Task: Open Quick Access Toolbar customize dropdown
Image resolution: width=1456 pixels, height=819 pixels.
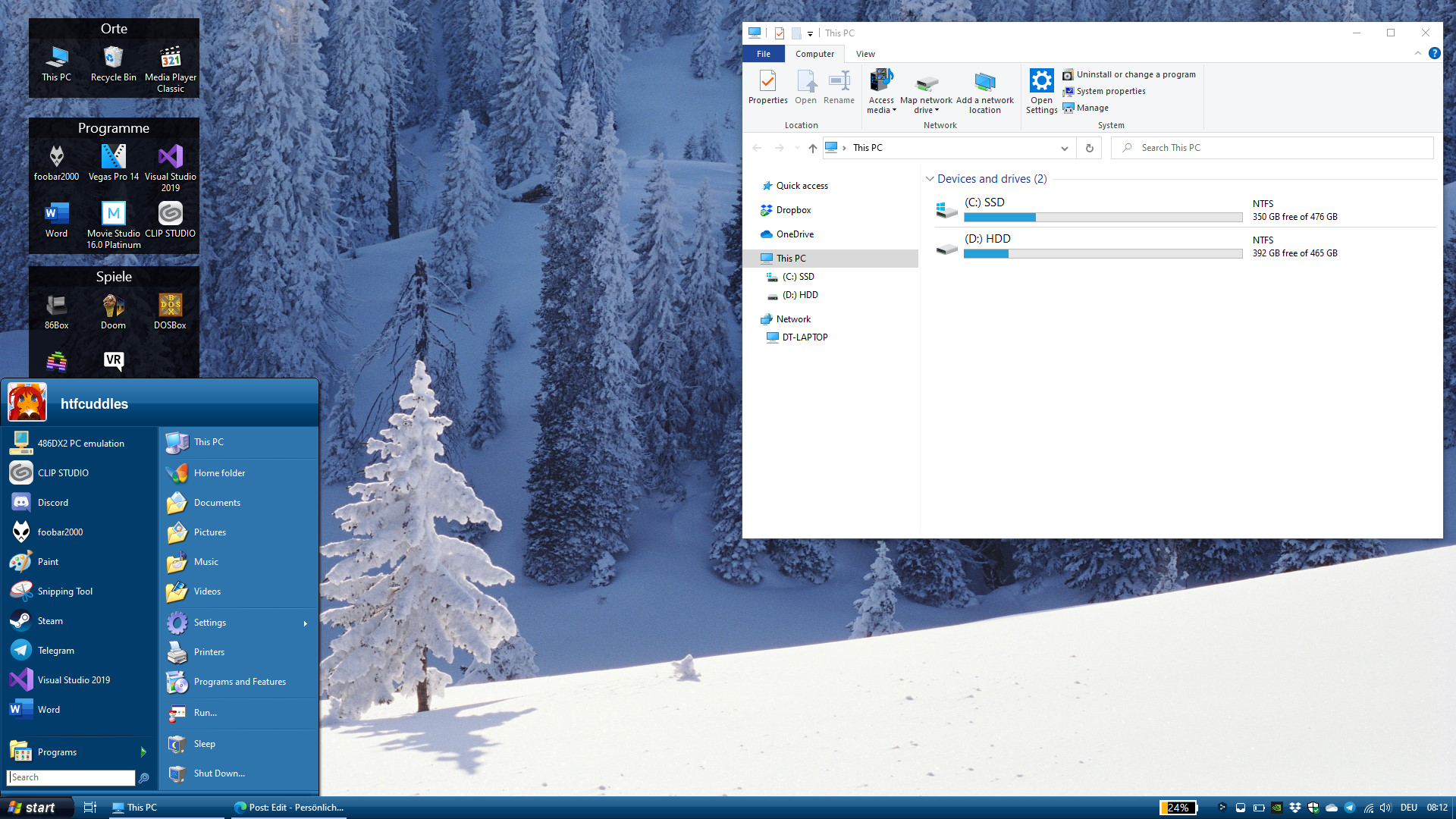Action: pos(810,33)
